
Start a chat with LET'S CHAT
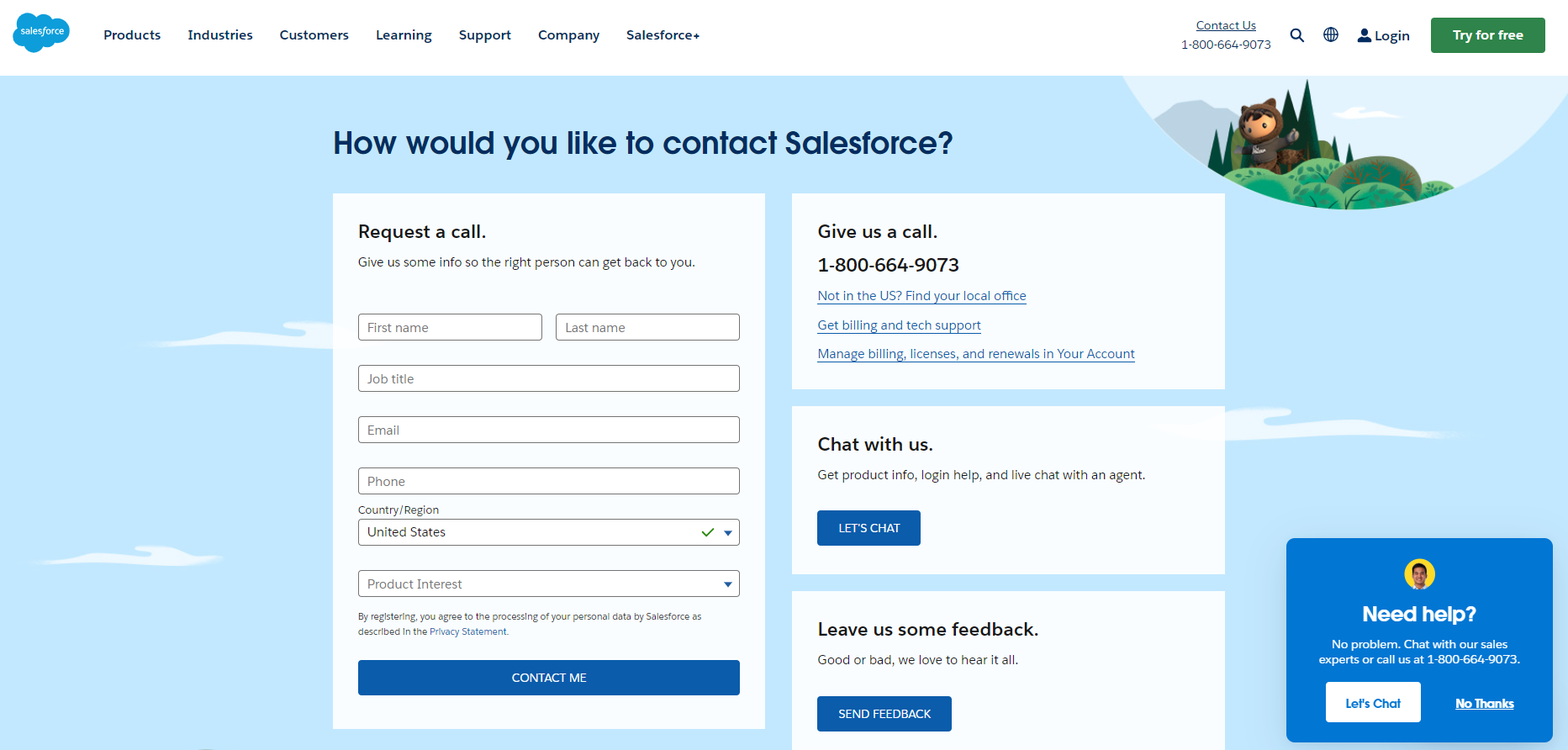pyautogui.click(x=868, y=527)
